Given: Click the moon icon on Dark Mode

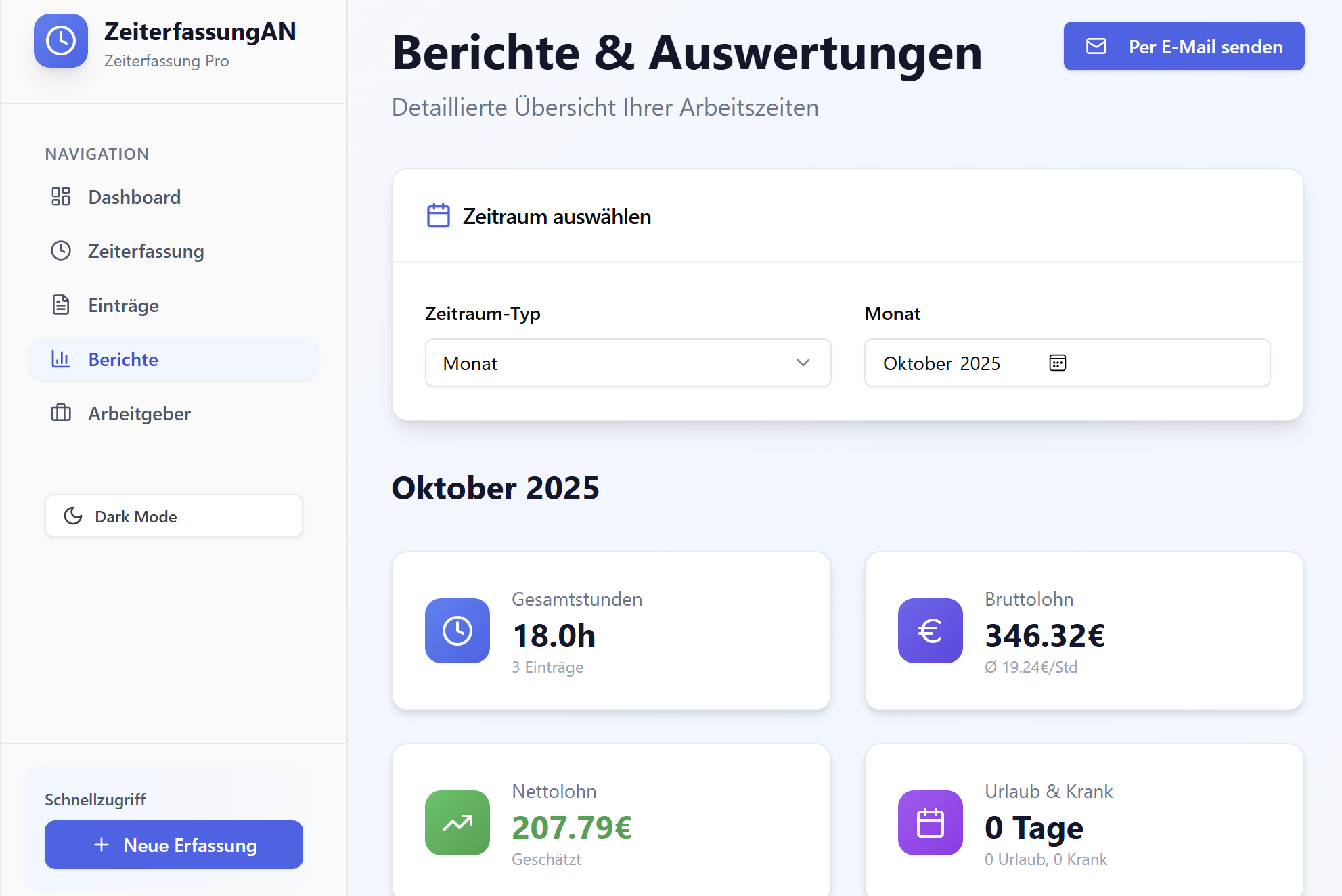Looking at the screenshot, I should point(73,516).
